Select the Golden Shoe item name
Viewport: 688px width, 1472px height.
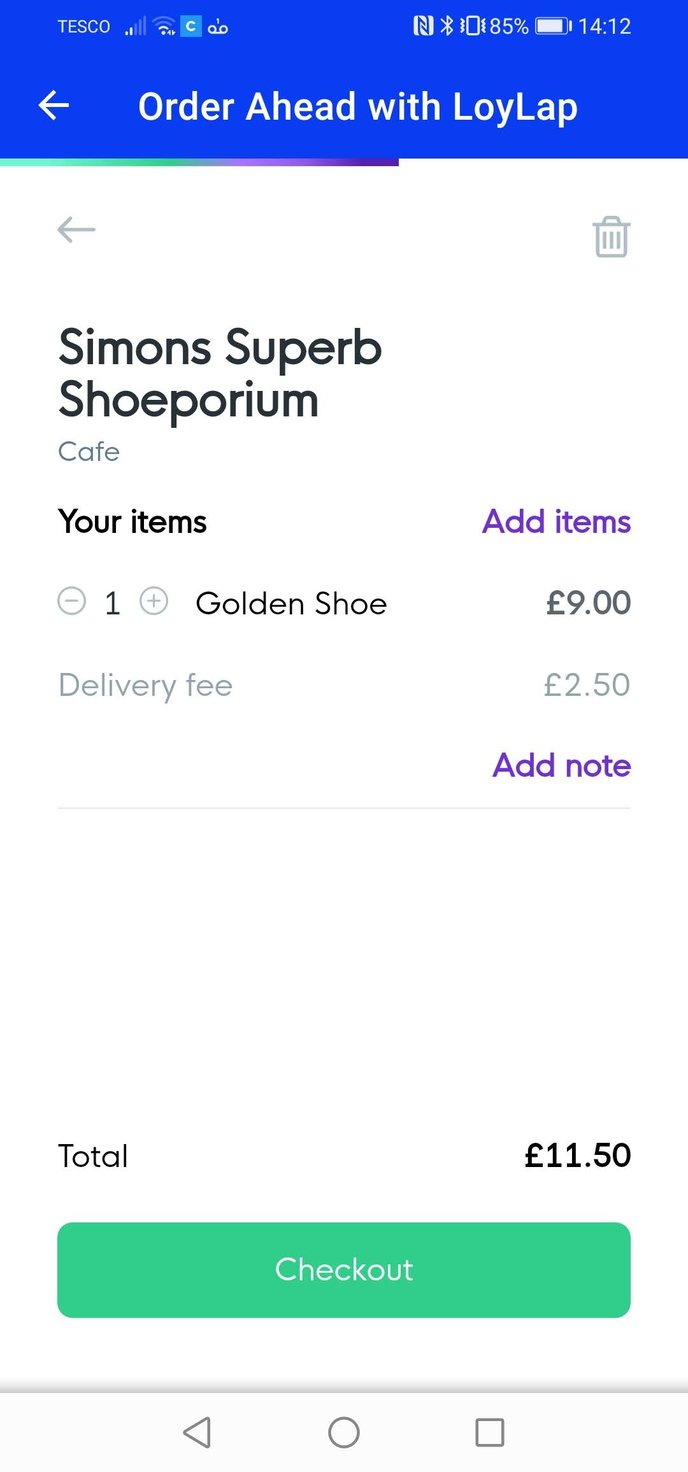click(291, 603)
